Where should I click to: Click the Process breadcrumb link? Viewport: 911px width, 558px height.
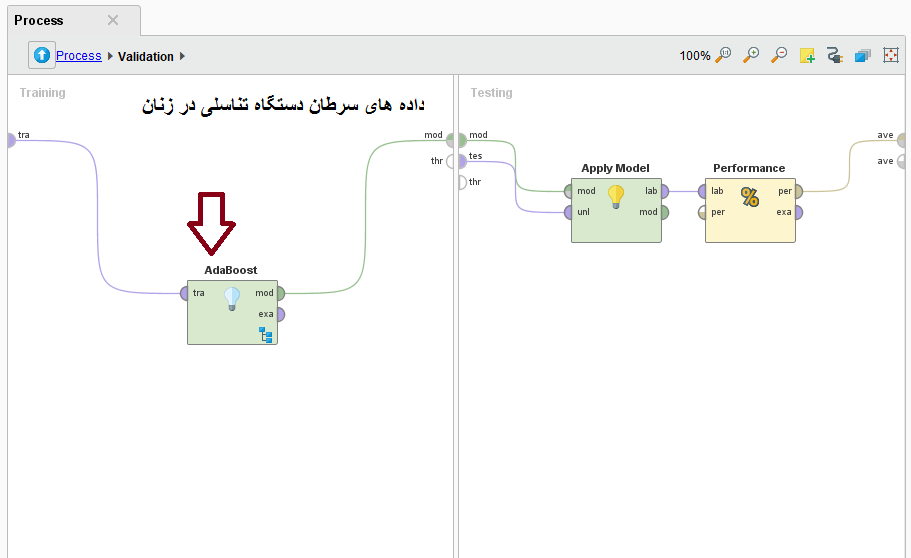click(x=78, y=56)
